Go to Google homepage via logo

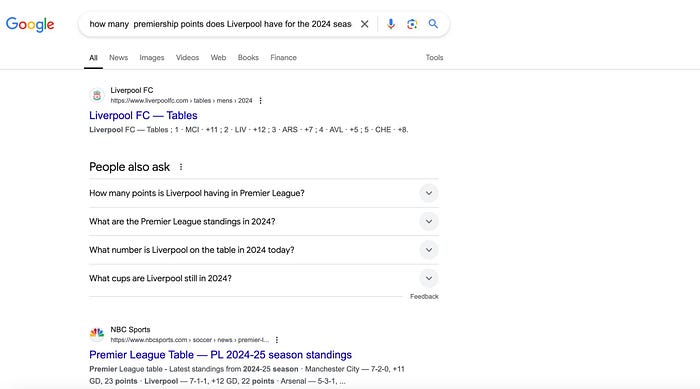(30, 24)
